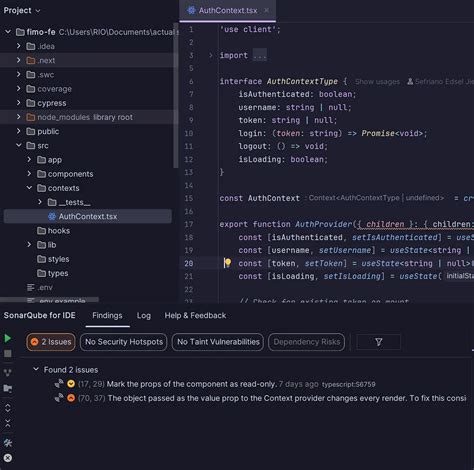Image resolution: width=474 pixels, height=470 pixels.
Task: Collapse all findings with the collapse arrows icon
Action: (7, 424)
